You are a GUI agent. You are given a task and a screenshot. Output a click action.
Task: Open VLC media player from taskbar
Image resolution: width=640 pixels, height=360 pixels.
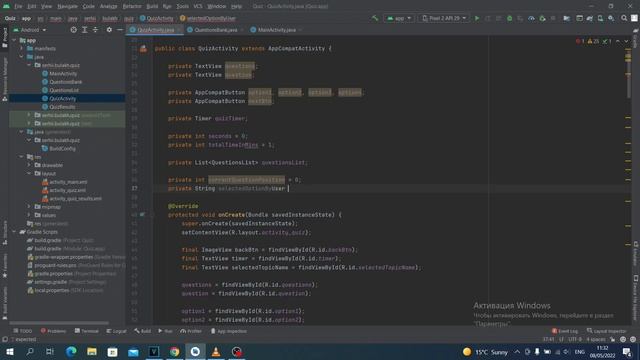coord(216,352)
